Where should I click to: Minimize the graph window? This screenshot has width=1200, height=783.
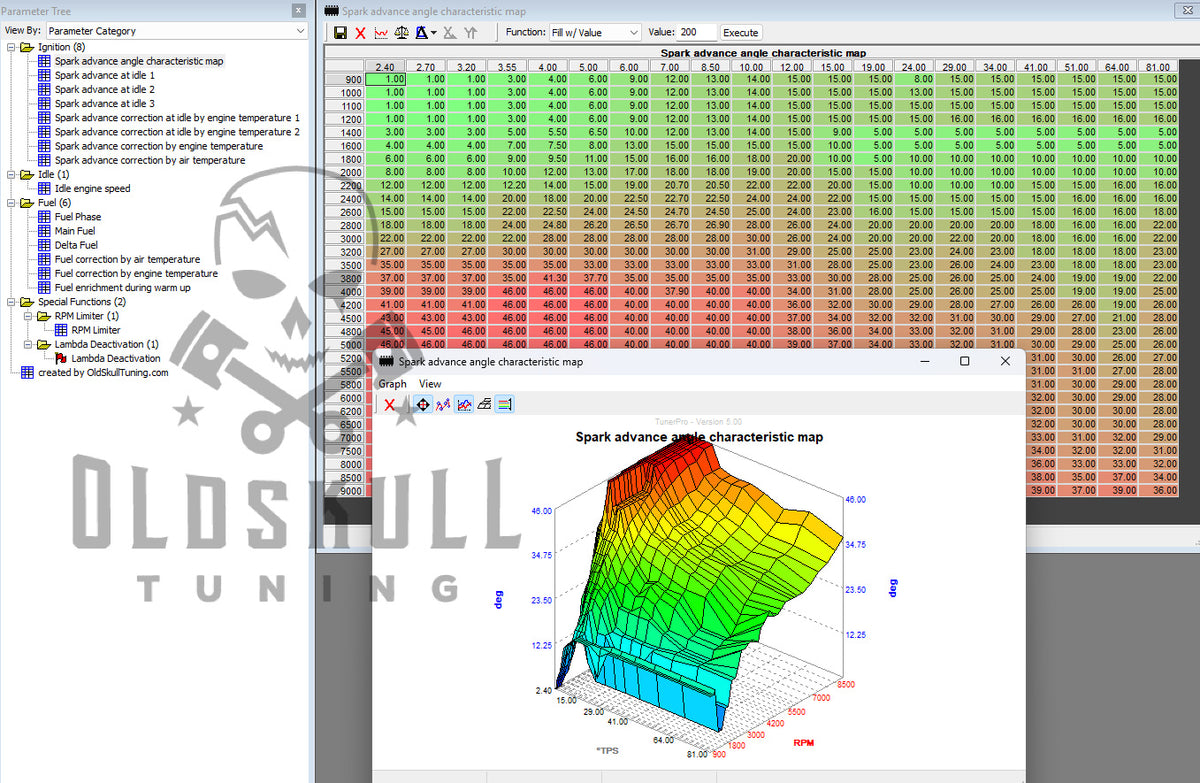923,361
